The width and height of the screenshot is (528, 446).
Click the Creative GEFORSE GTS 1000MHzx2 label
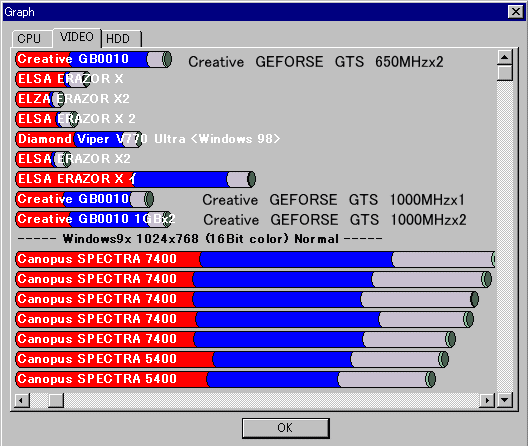click(335, 220)
